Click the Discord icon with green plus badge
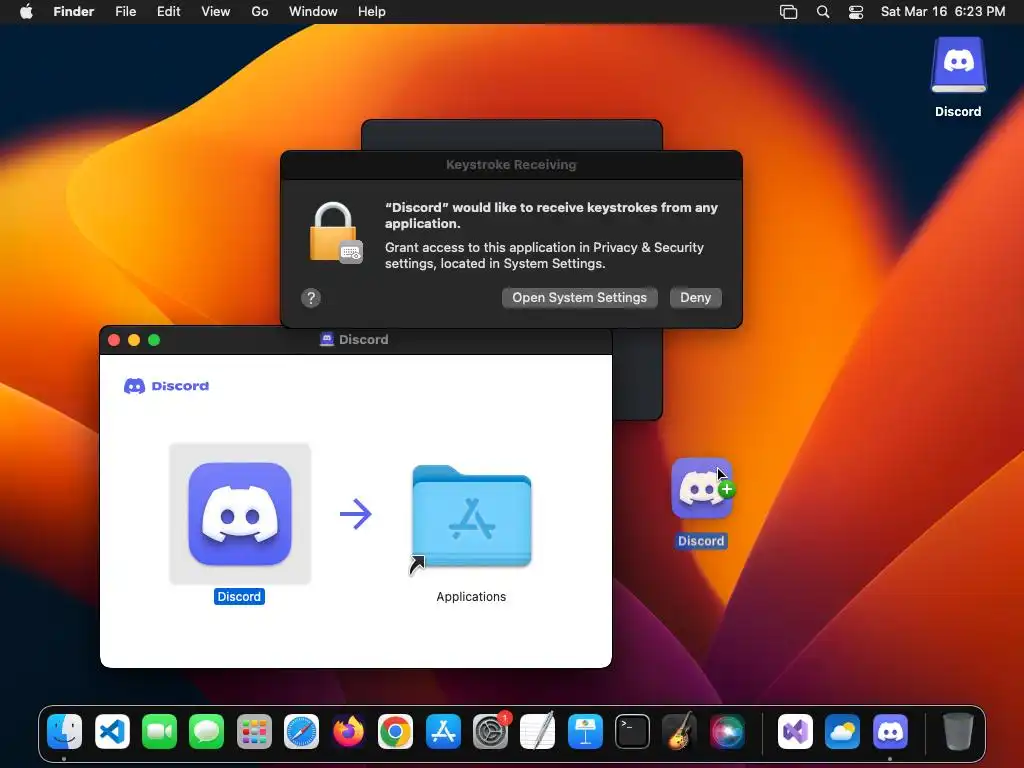1024x768 pixels. click(x=702, y=488)
